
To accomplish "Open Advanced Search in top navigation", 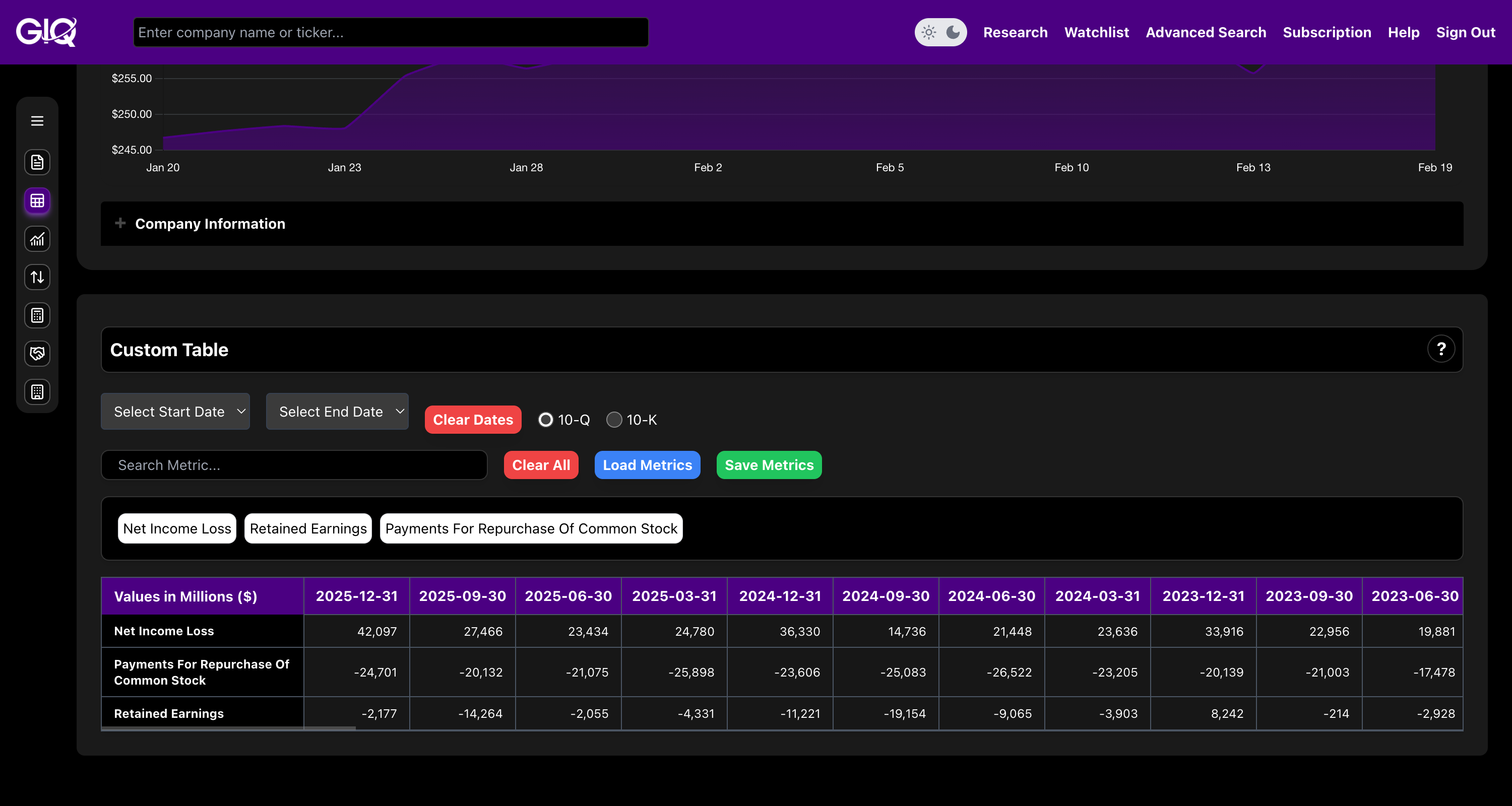I will click(1206, 32).
